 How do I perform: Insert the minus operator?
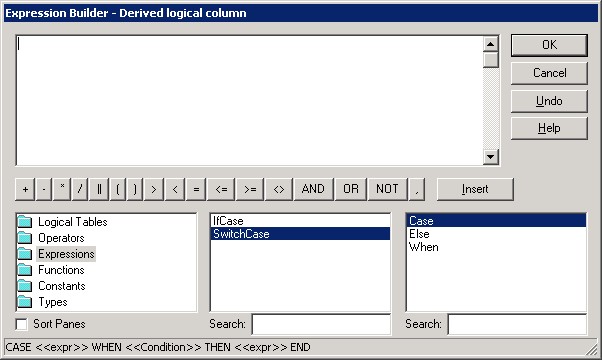point(44,189)
